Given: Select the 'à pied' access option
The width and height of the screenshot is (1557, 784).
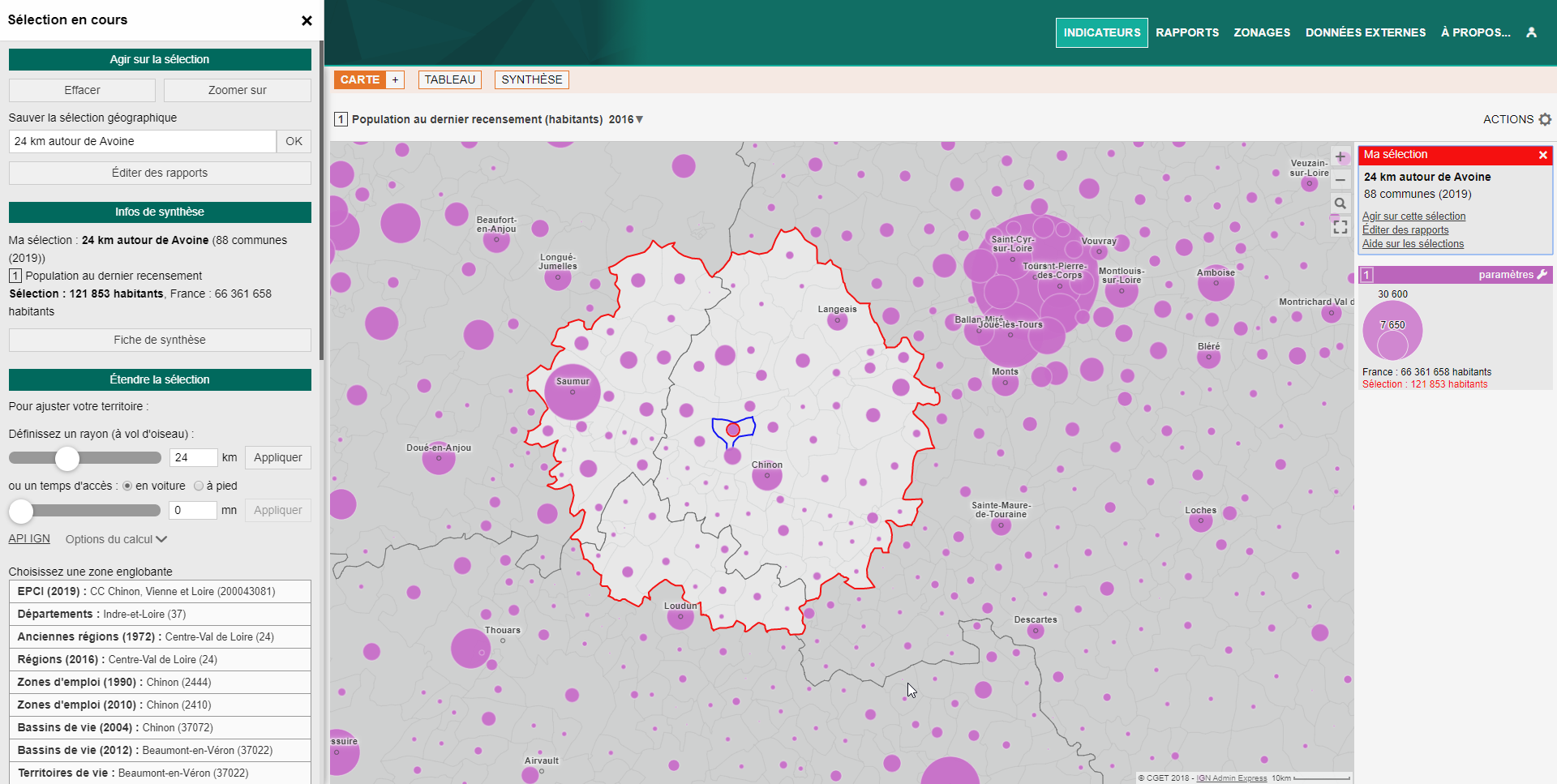Looking at the screenshot, I should point(199,486).
